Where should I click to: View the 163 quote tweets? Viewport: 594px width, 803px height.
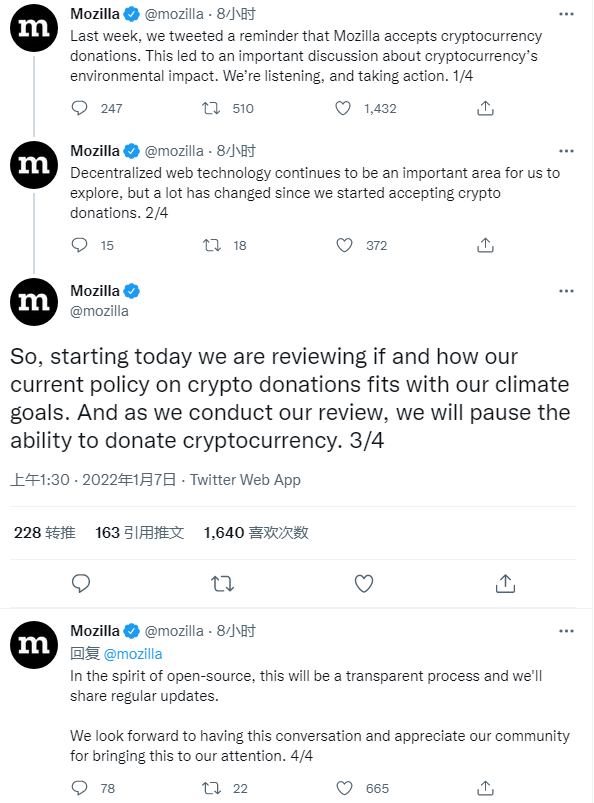tap(139, 533)
